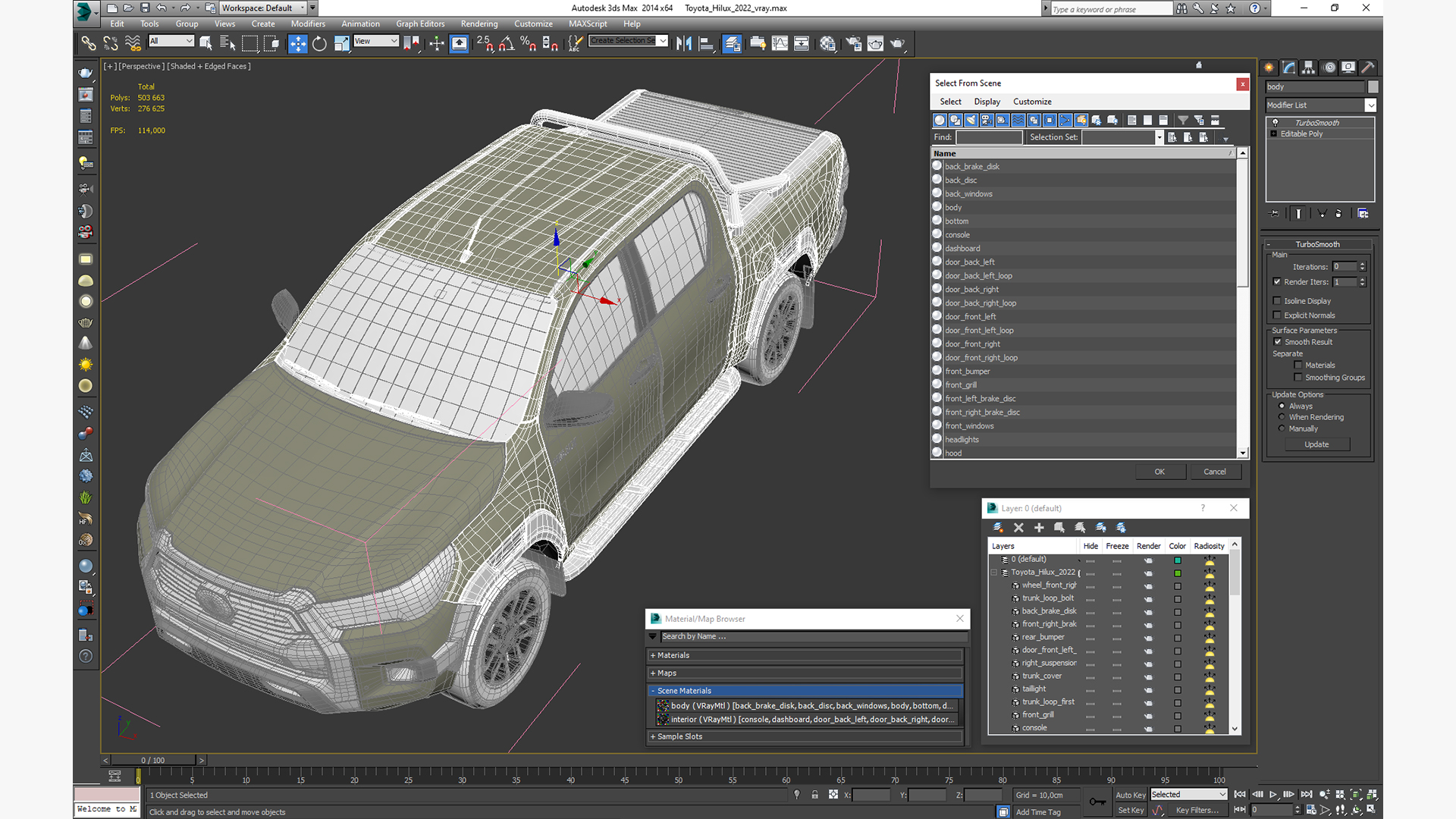
Task: Open the Rendering menu
Action: pos(479,24)
